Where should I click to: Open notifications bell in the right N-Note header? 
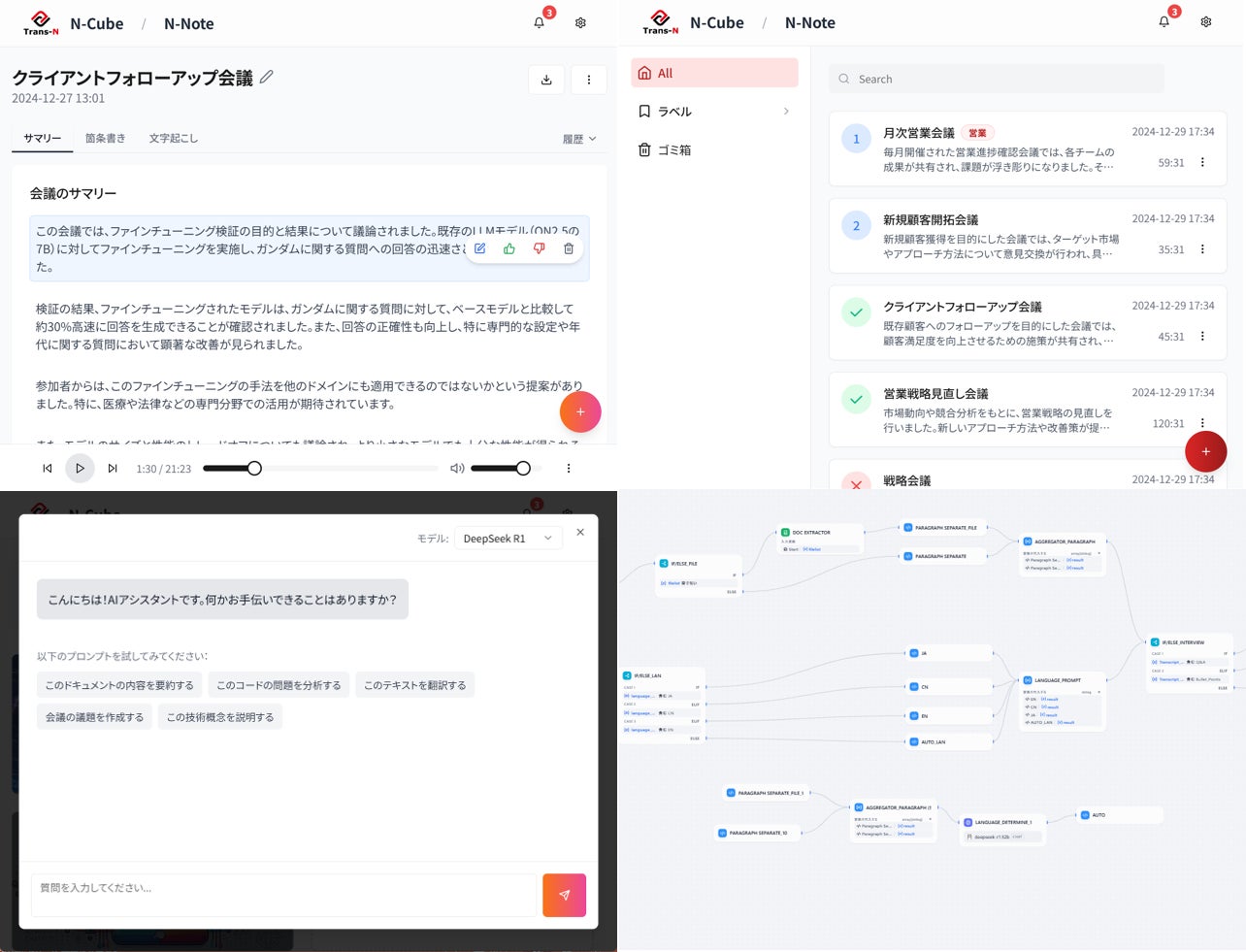pyautogui.click(x=1164, y=21)
